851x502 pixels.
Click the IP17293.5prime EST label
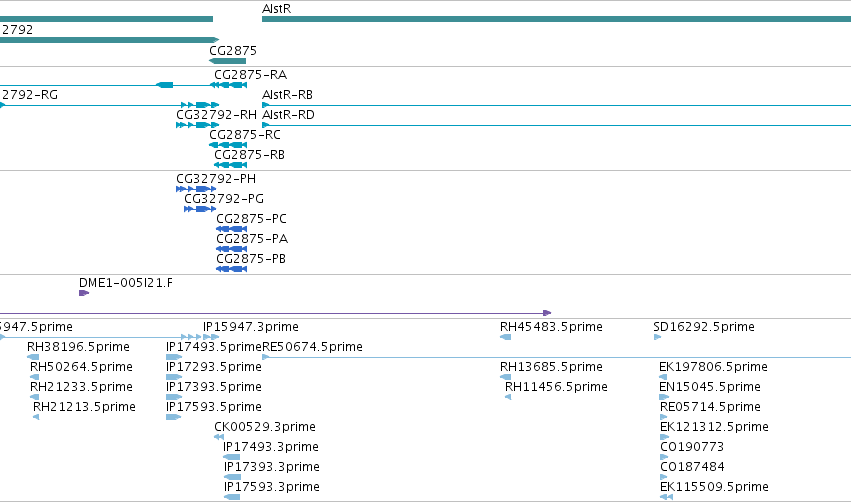click(214, 367)
